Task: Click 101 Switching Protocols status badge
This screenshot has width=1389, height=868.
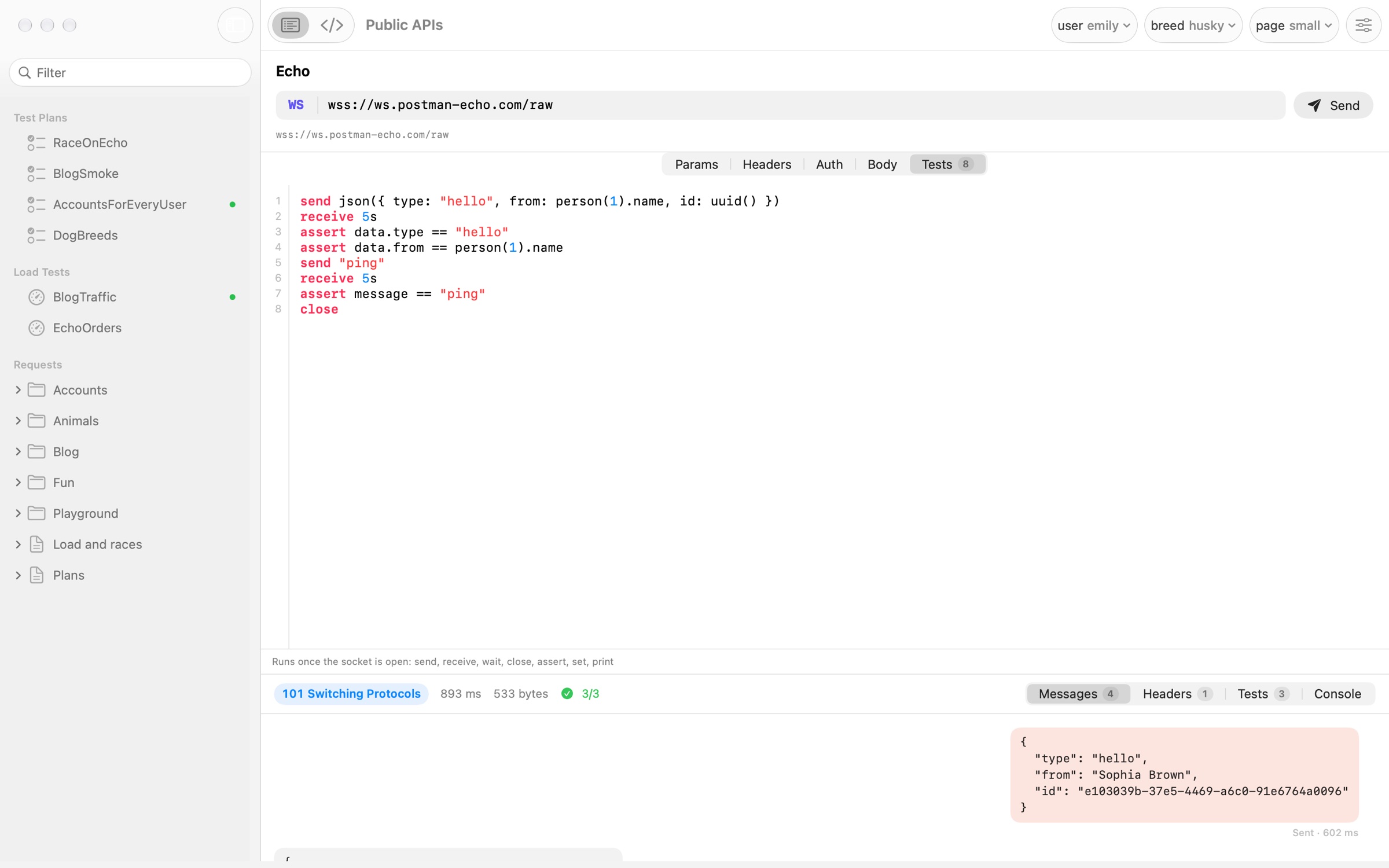Action: click(351, 693)
